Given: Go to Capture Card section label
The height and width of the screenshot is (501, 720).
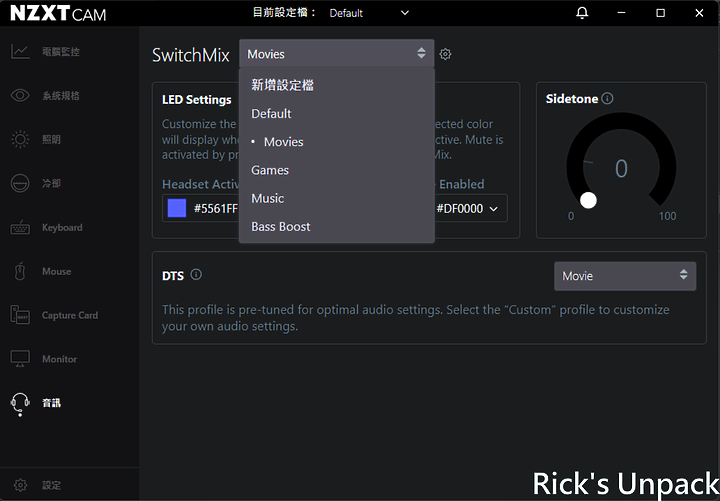Looking at the screenshot, I should [70, 315].
